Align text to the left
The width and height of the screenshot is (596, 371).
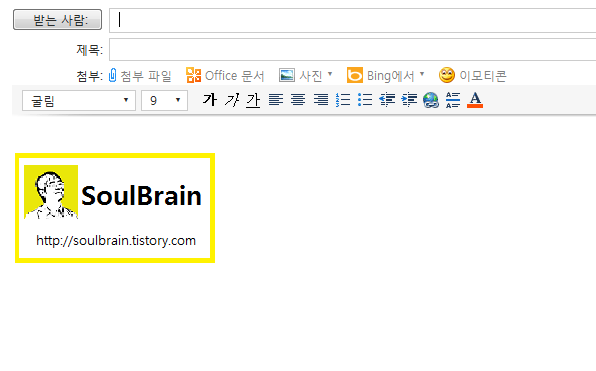276,100
